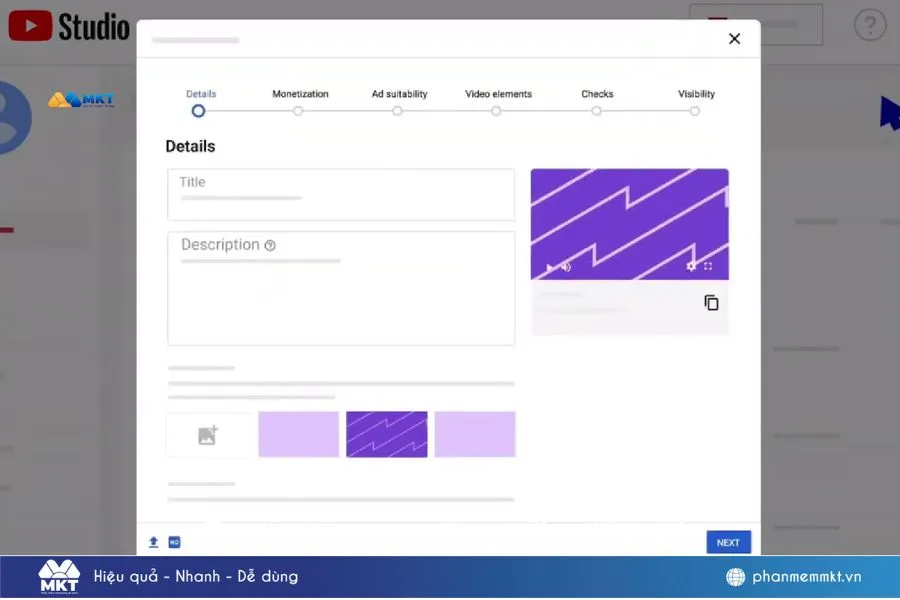
Task: Go to the Monetization step
Action: 298,111
